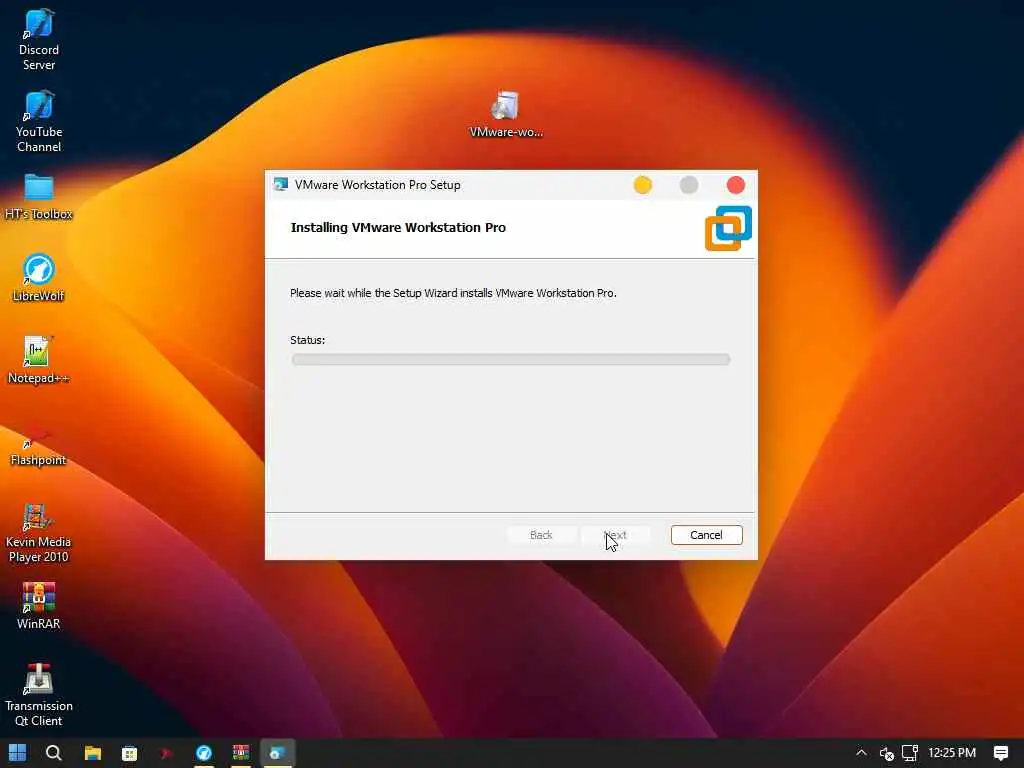
Task: Click the red Flashpoint taskbar icon
Action: pos(166,753)
